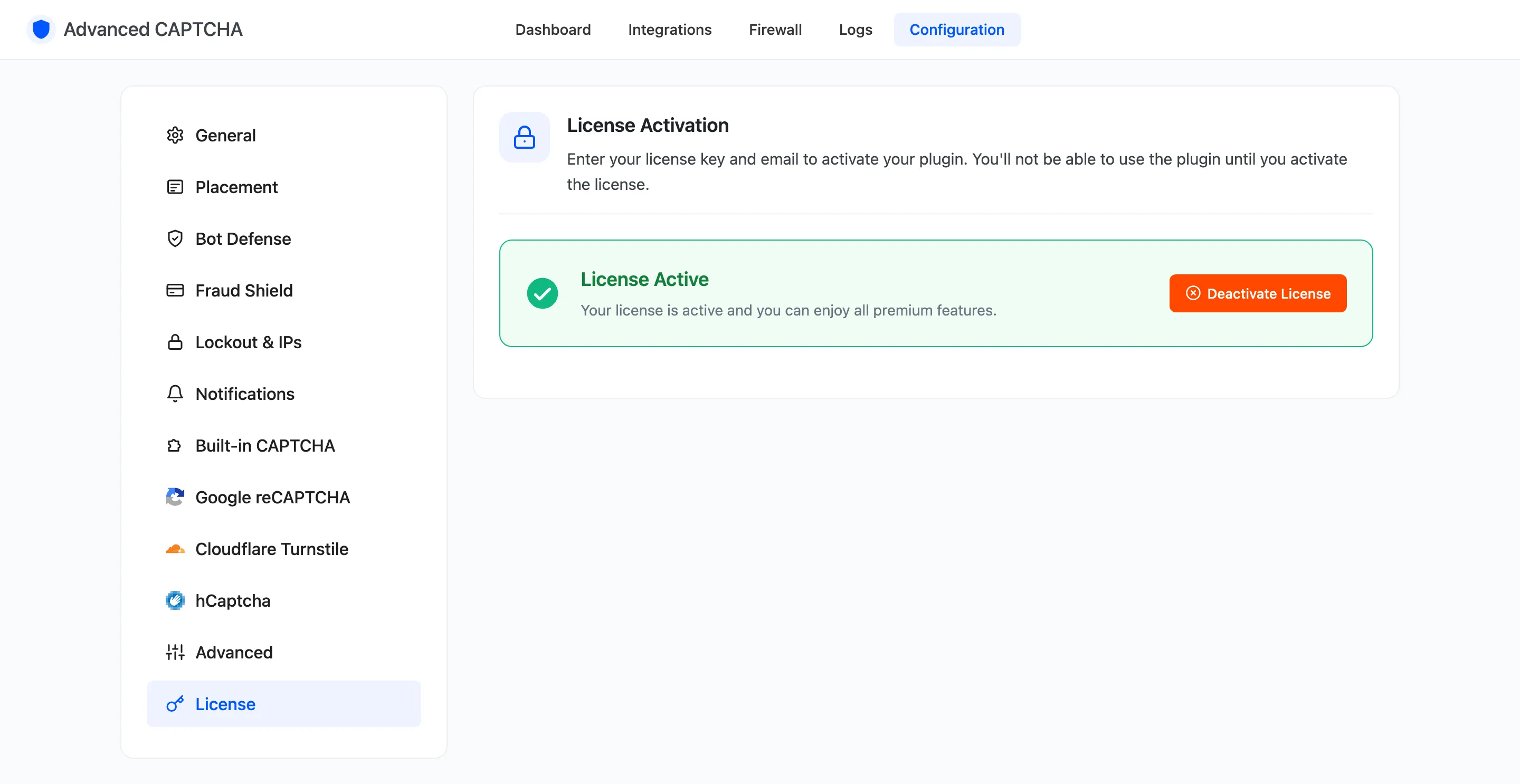Click the Advanced sliders icon
Image resolution: width=1520 pixels, height=784 pixels.
tap(175, 652)
